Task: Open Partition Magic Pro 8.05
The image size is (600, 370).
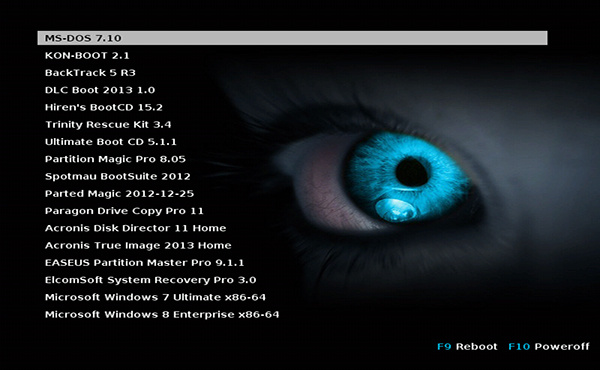Action: point(115,159)
